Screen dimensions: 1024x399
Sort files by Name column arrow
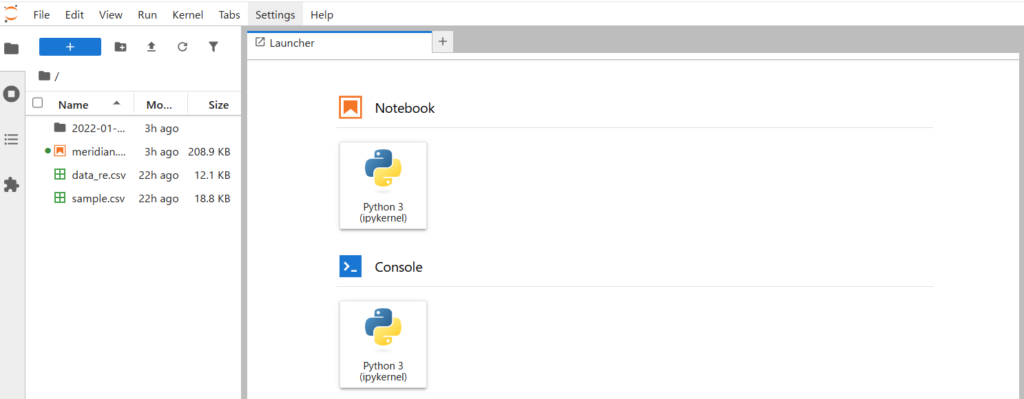pyautogui.click(x=116, y=104)
